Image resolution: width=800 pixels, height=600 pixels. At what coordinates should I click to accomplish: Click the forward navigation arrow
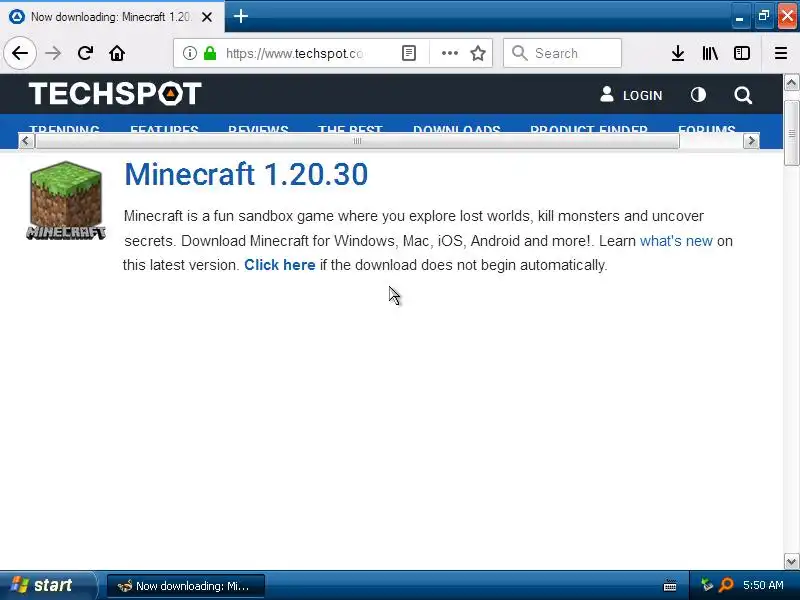point(53,53)
